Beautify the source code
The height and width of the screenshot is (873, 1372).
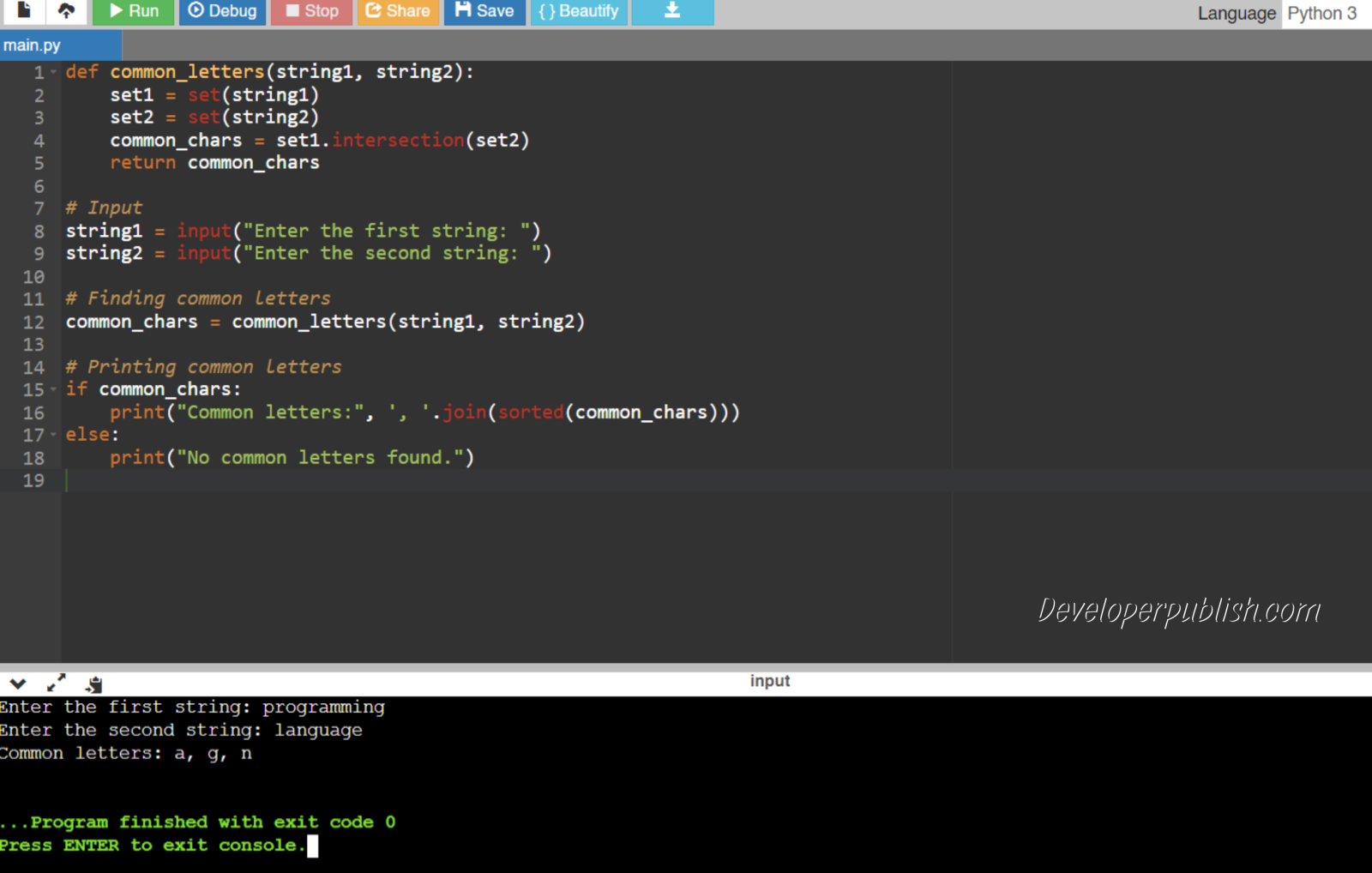coord(579,11)
